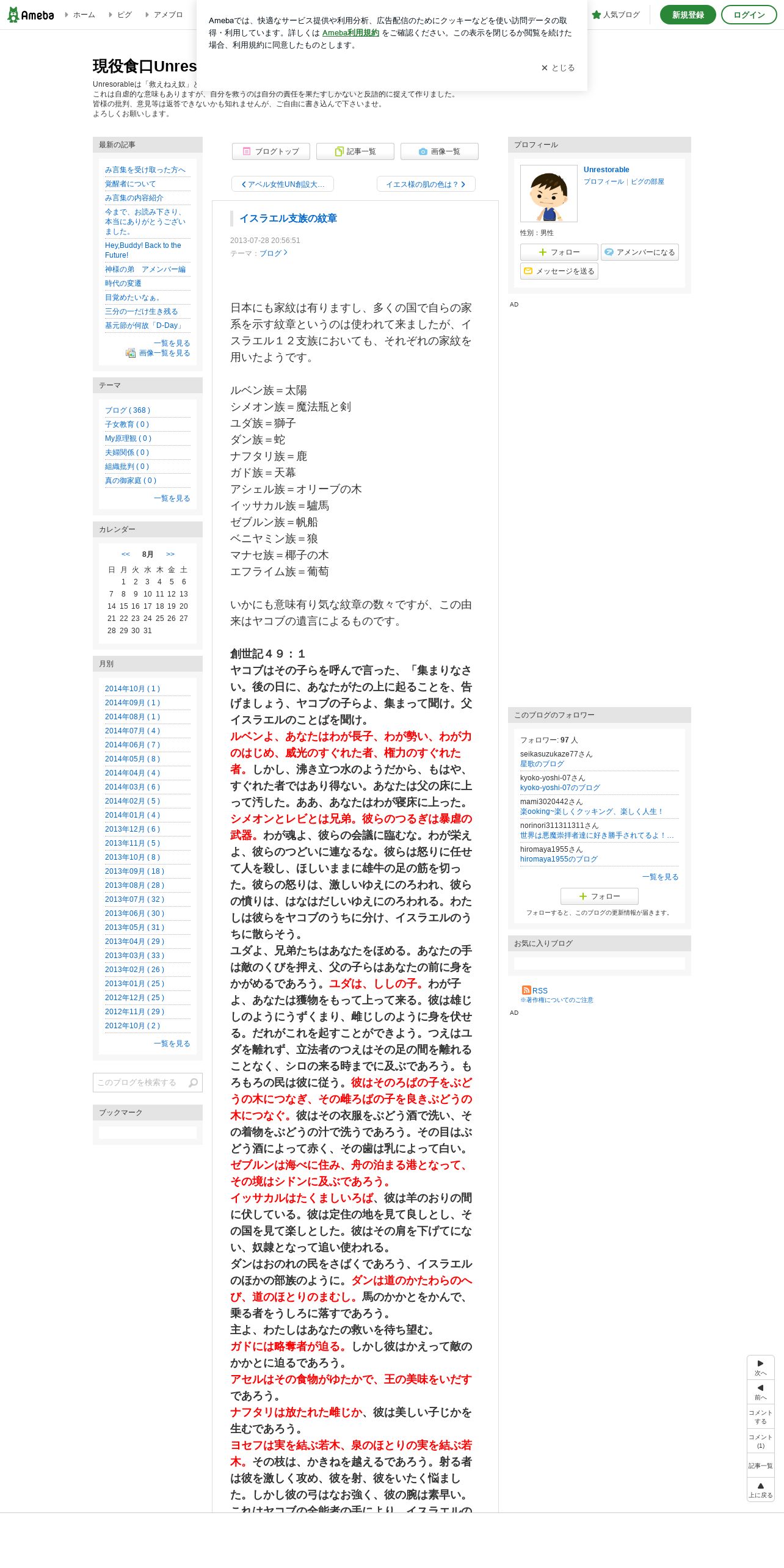784x1568 pixels.
Task: Open recent article 覚醒者について
Action: point(130,184)
